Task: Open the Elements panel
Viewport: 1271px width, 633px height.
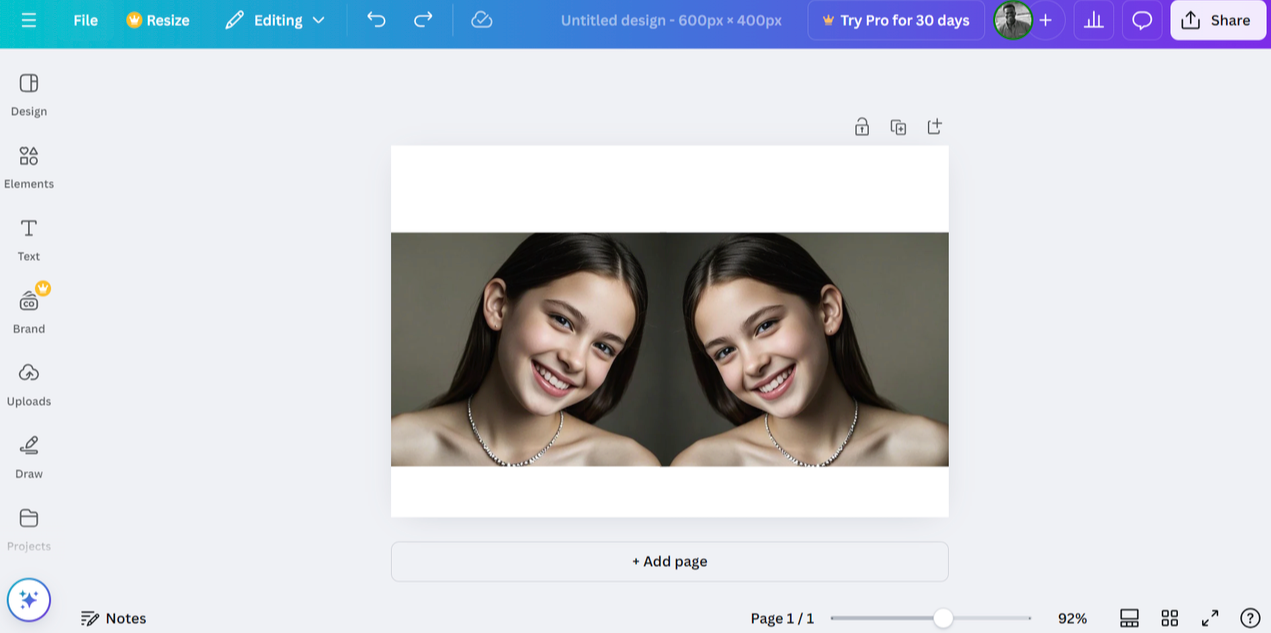Action: [x=29, y=167]
